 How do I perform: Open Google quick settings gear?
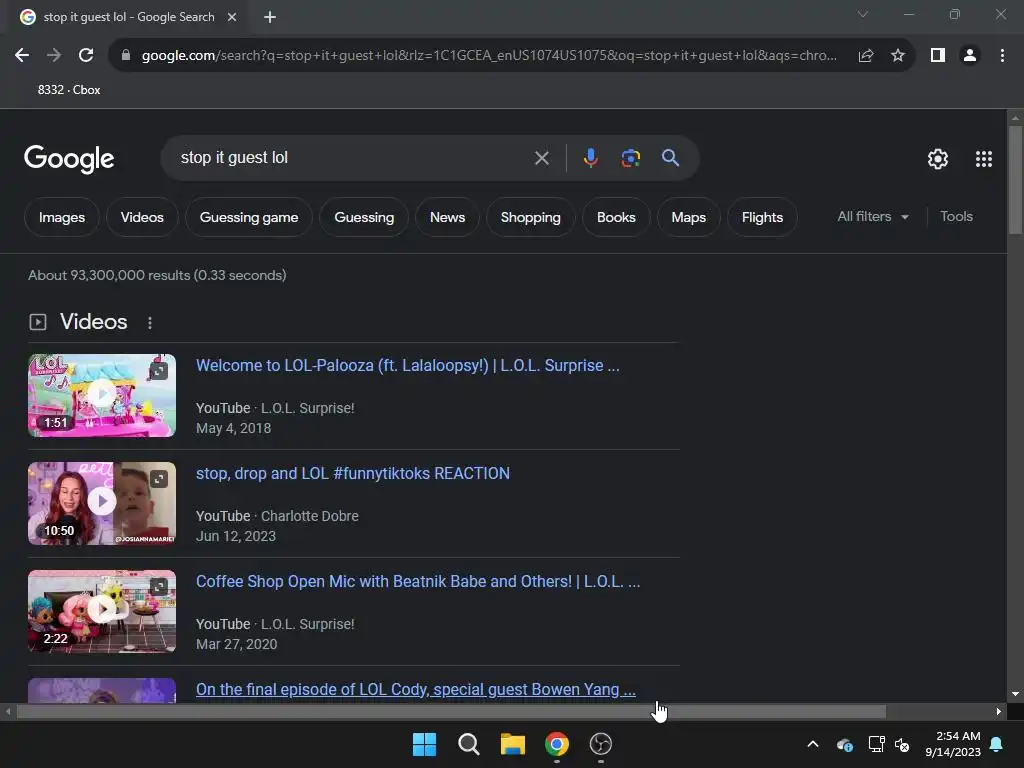[x=938, y=159]
